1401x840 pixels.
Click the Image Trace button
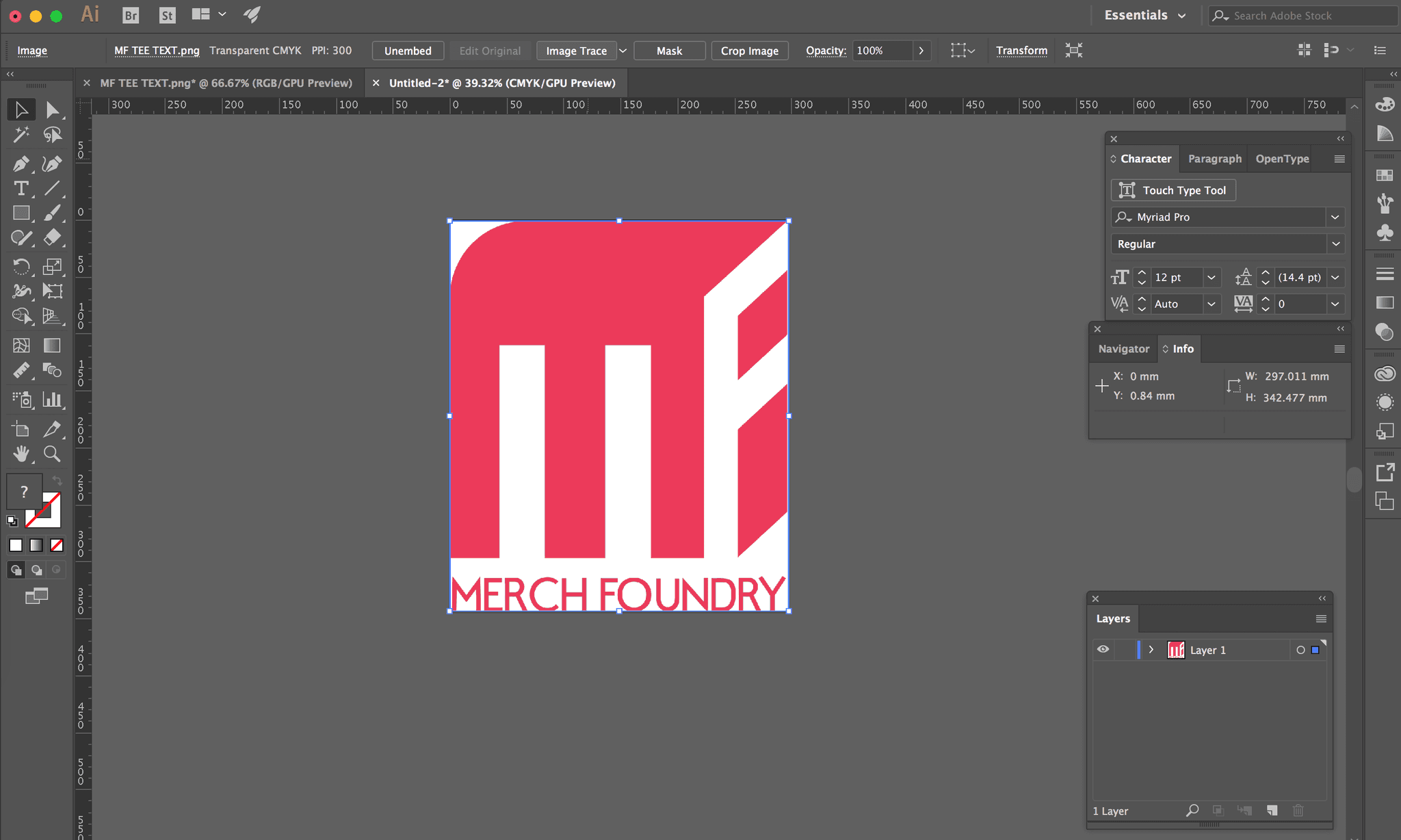coord(576,51)
